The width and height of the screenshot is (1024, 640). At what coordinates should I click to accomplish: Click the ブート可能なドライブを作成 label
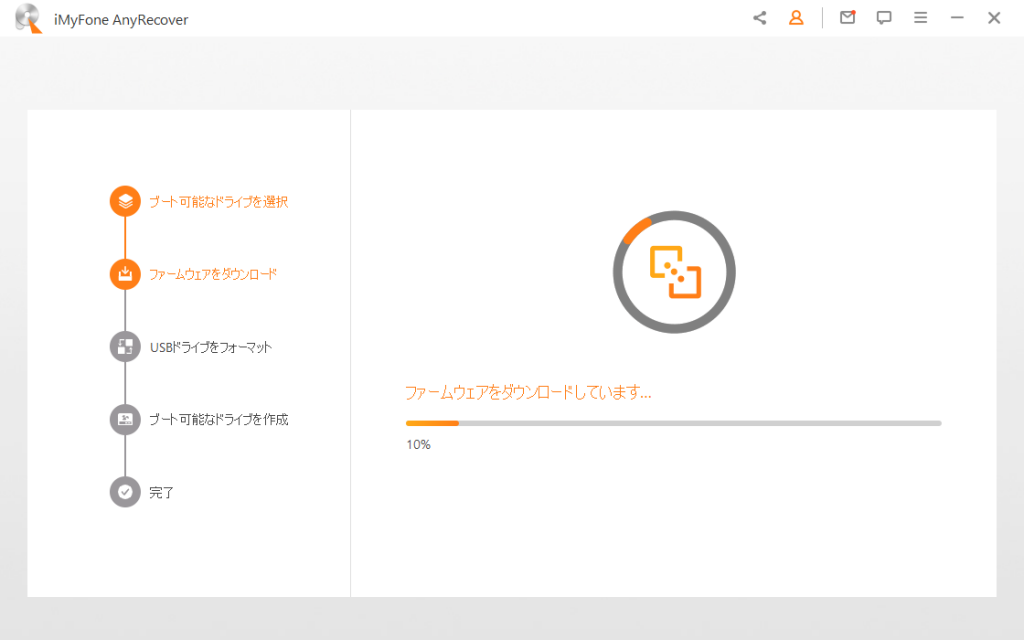[218, 420]
